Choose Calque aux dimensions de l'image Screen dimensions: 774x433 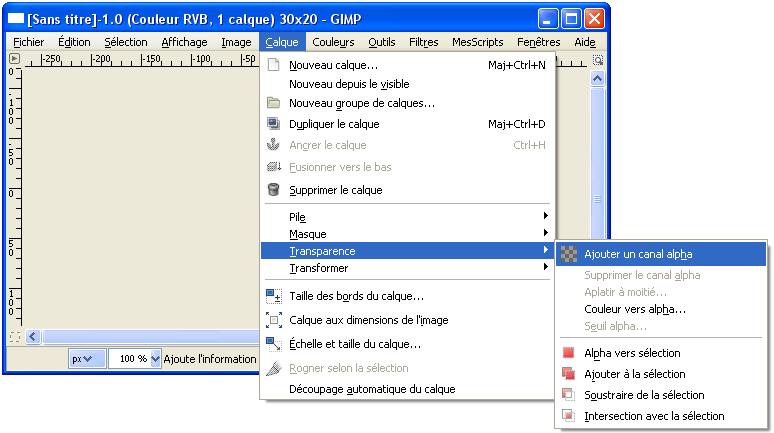407,320
